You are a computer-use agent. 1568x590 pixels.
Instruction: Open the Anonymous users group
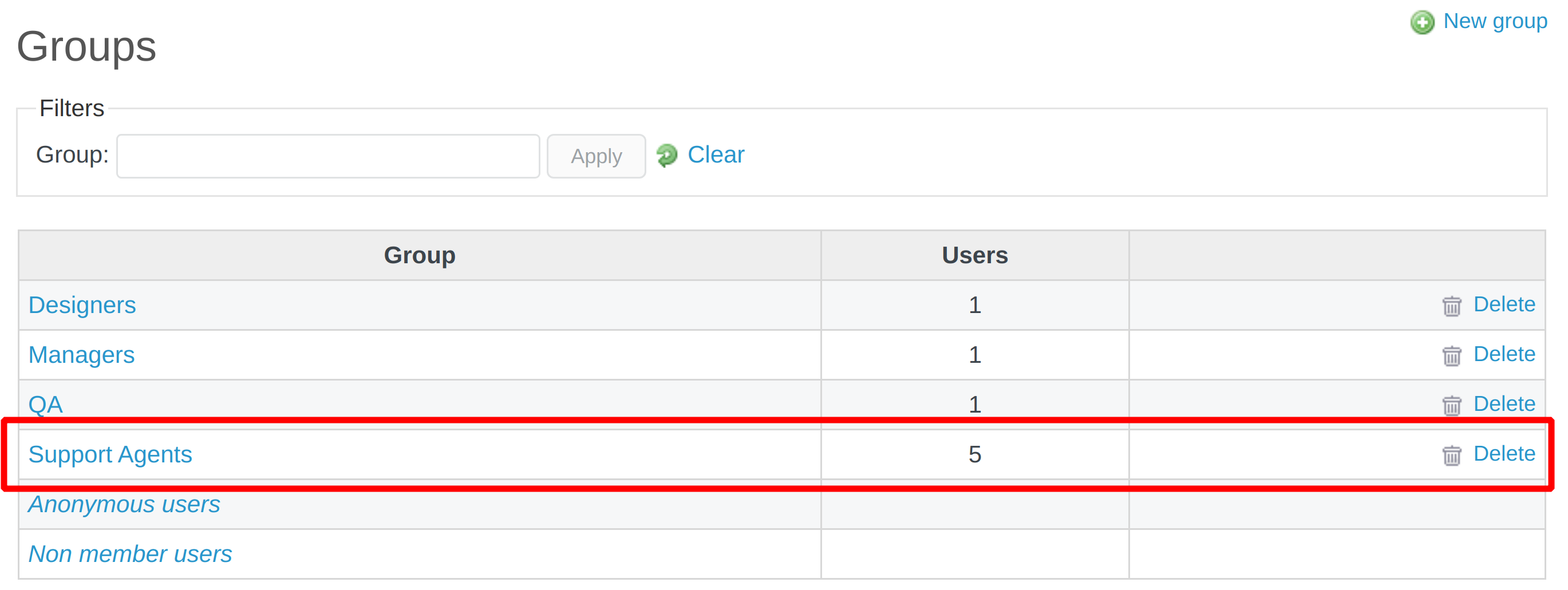coord(124,505)
